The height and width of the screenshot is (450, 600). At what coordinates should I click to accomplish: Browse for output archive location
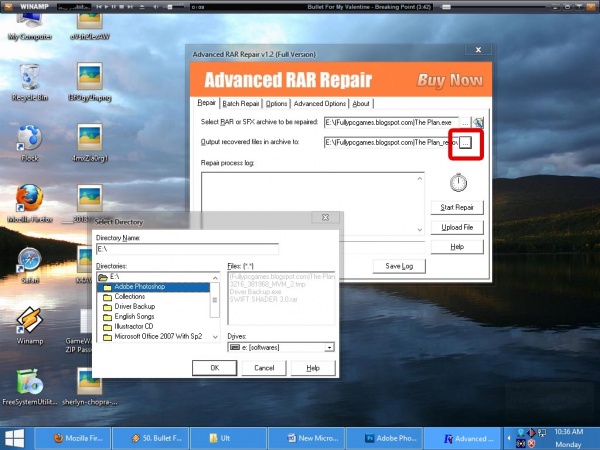(465, 143)
